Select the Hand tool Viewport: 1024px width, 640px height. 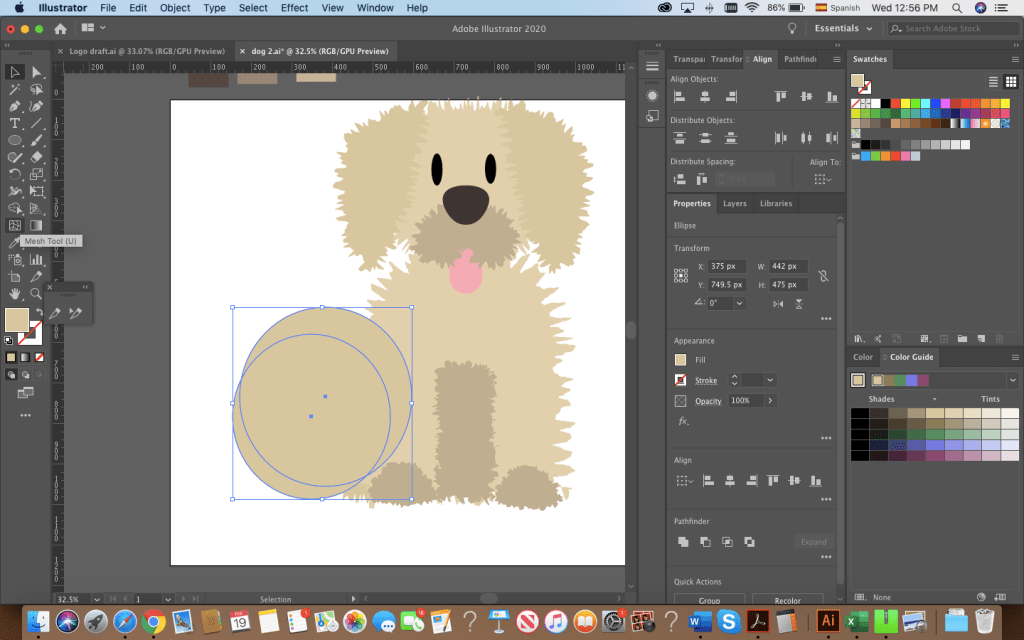(x=15, y=293)
